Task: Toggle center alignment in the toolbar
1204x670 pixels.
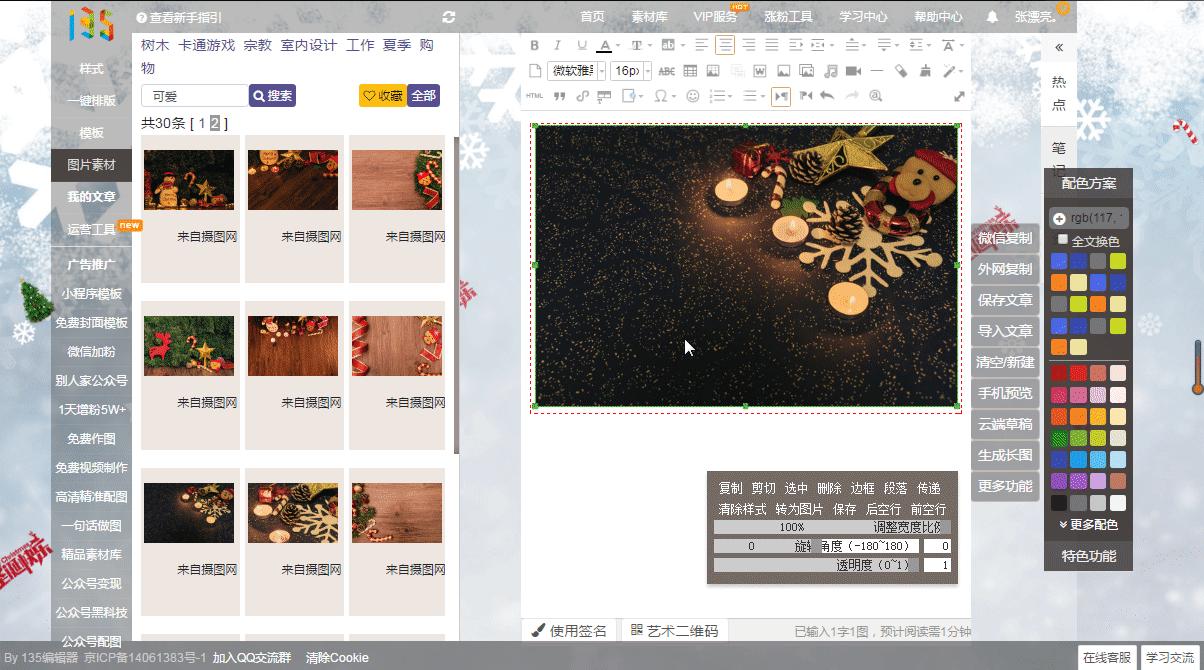Action: 724,45
